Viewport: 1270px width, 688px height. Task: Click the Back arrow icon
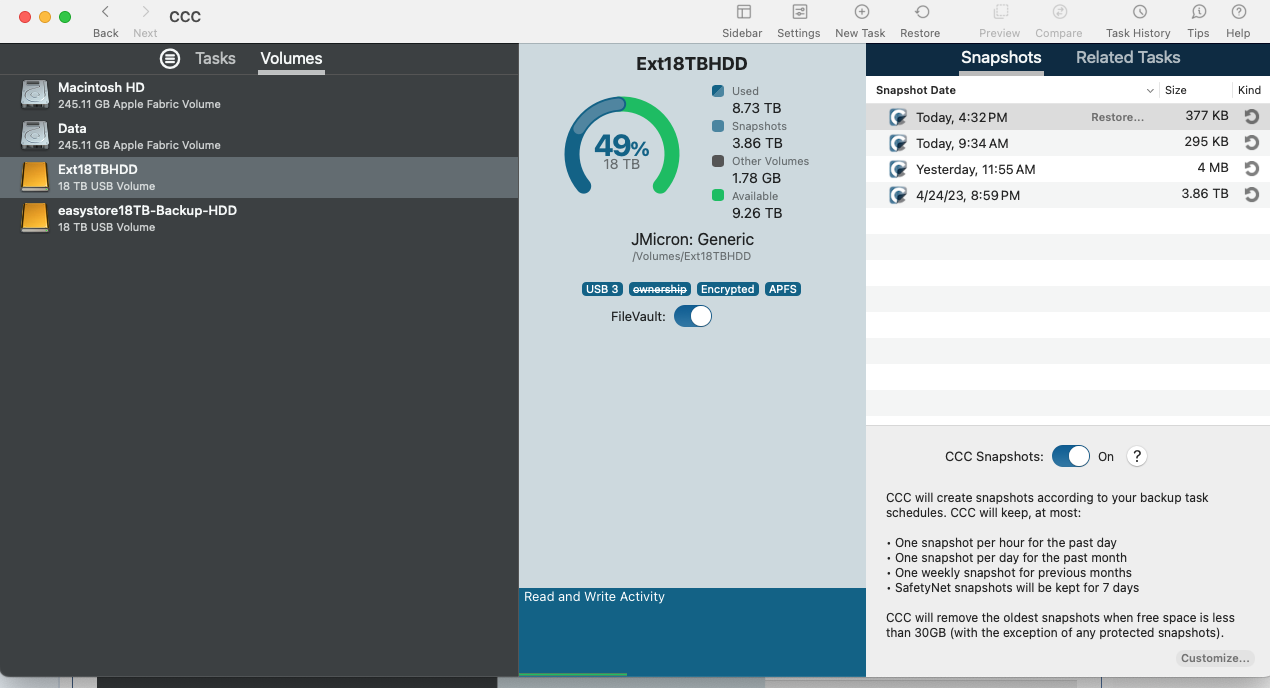tap(105, 12)
